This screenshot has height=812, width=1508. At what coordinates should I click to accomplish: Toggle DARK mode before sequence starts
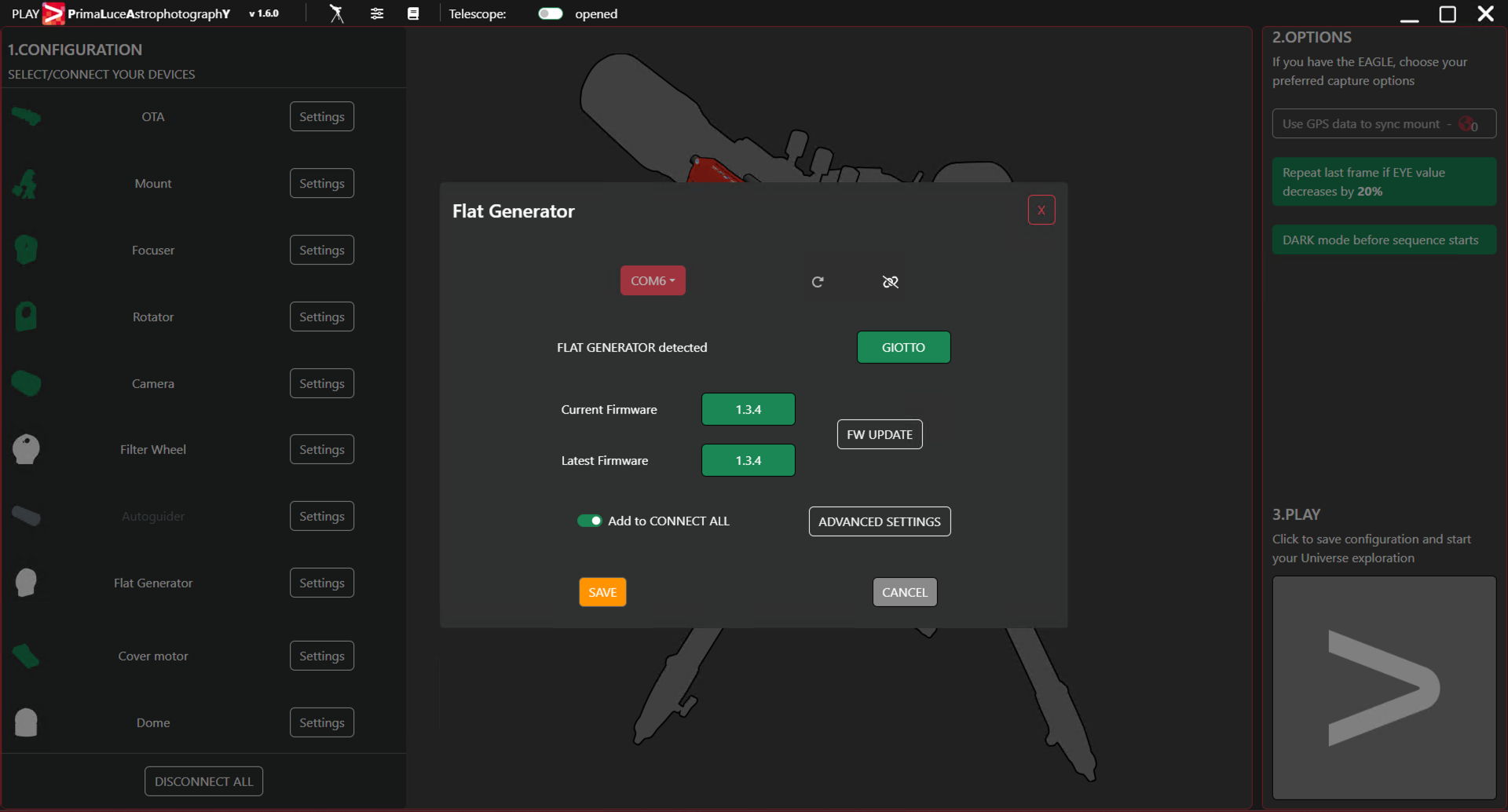click(x=1384, y=240)
